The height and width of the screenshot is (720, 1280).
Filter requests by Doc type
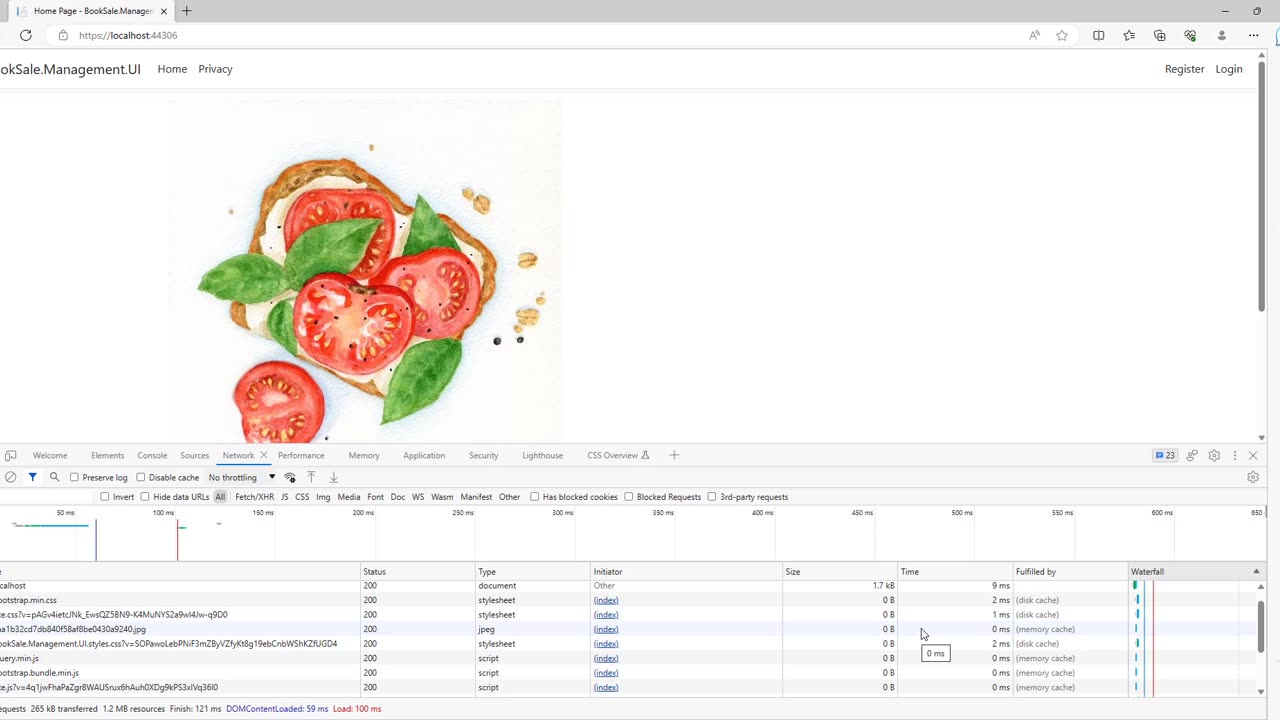398,496
